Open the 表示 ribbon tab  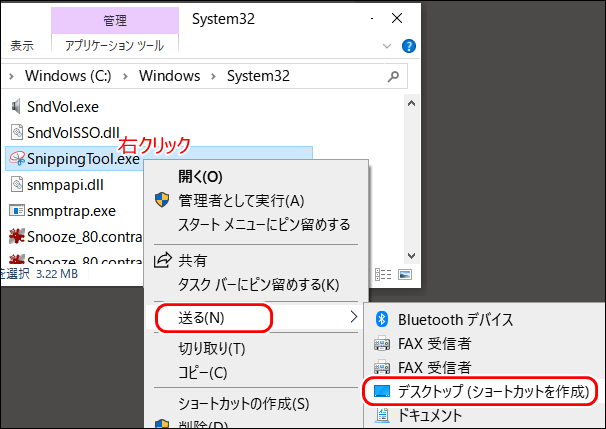click(22, 46)
